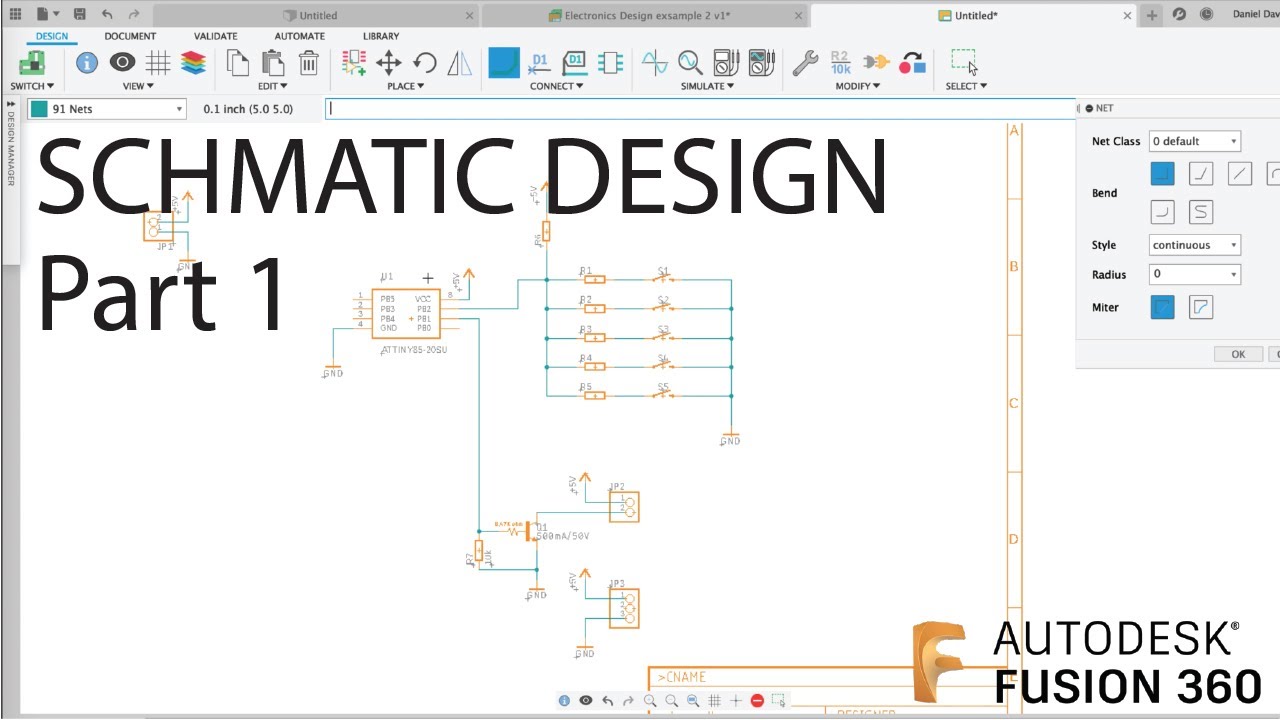Select the Rotate tool
Screen dimensions: 1280x720
(x=425, y=63)
